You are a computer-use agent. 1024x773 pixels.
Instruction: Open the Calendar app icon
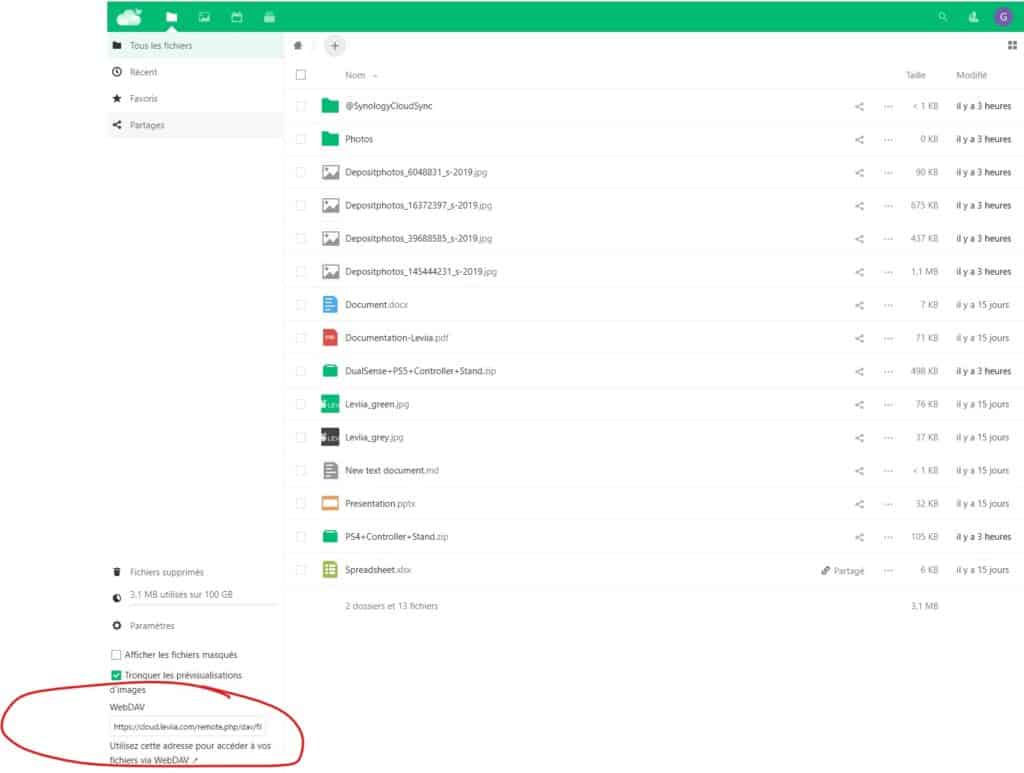point(236,17)
